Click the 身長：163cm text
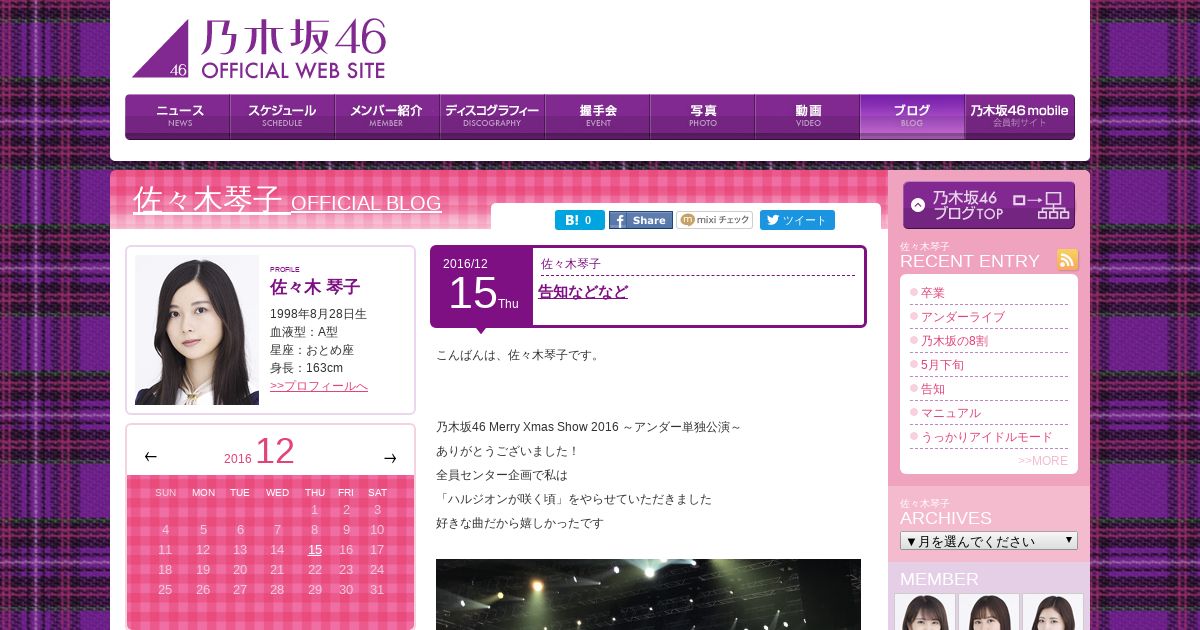This screenshot has height=630, width=1200. [306, 368]
